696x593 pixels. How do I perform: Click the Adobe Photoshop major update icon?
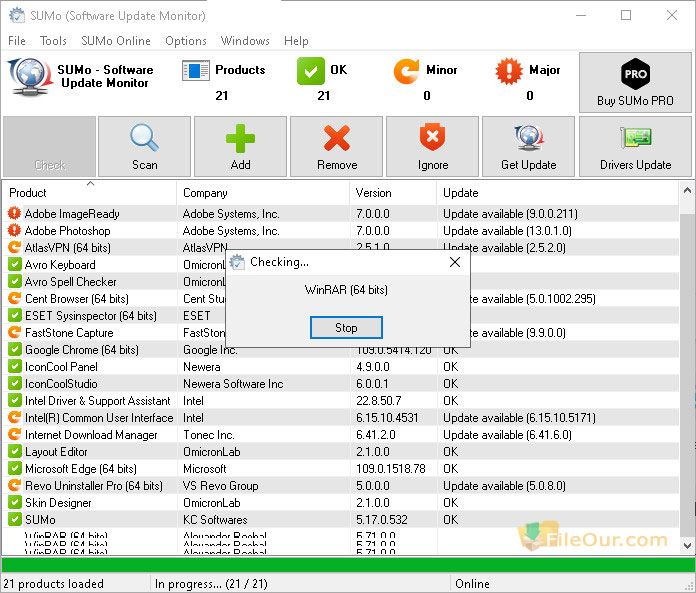(14, 230)
